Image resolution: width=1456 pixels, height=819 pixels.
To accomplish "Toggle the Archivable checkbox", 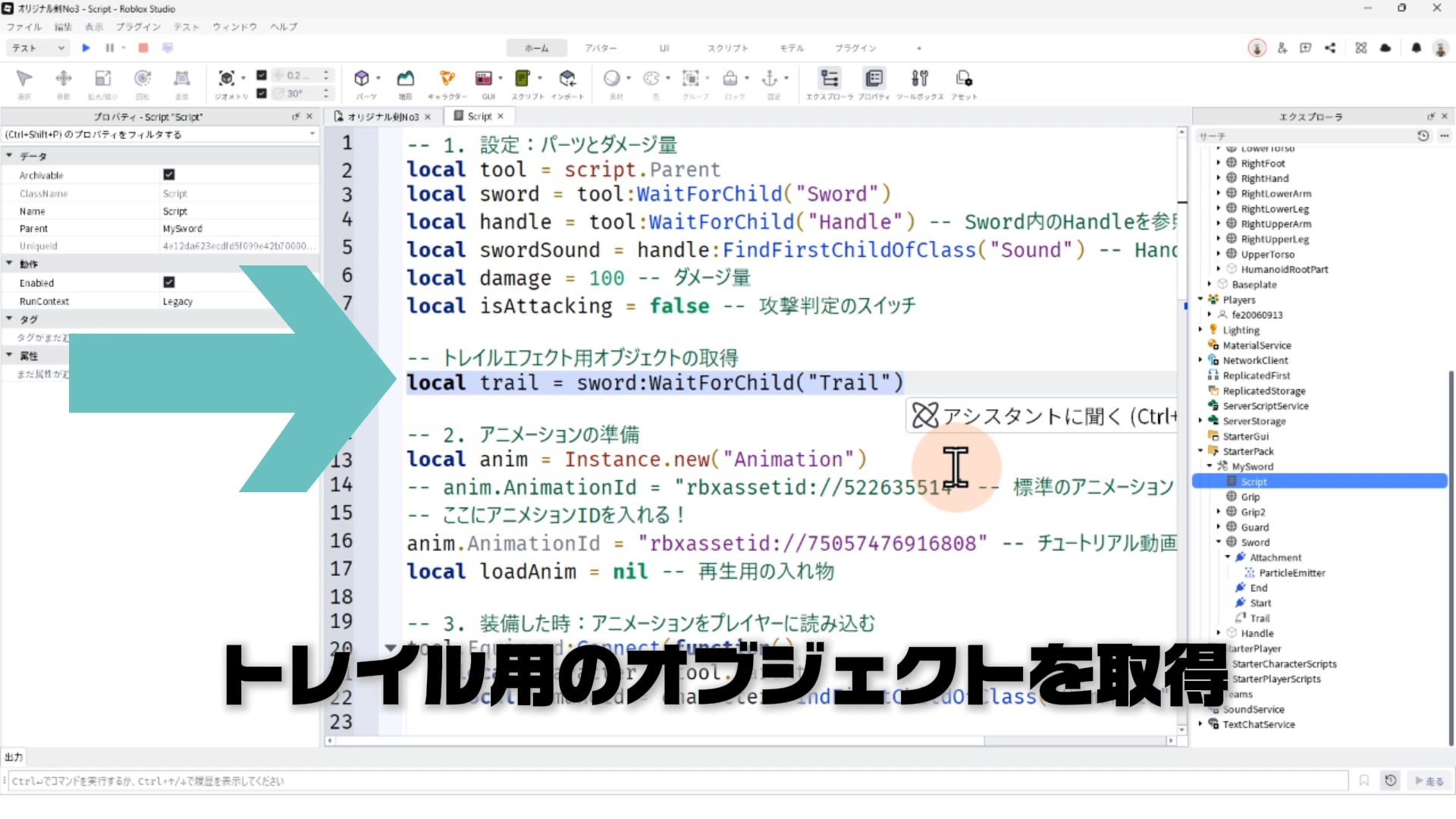I will pos(169,174).
